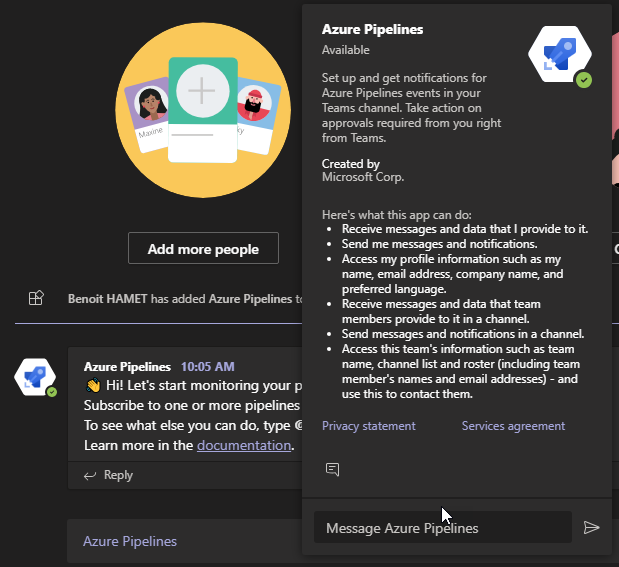Click the send message arrow icon
Image resolution: width=619 pixels, height=567 pixels.
pos(591,527)
